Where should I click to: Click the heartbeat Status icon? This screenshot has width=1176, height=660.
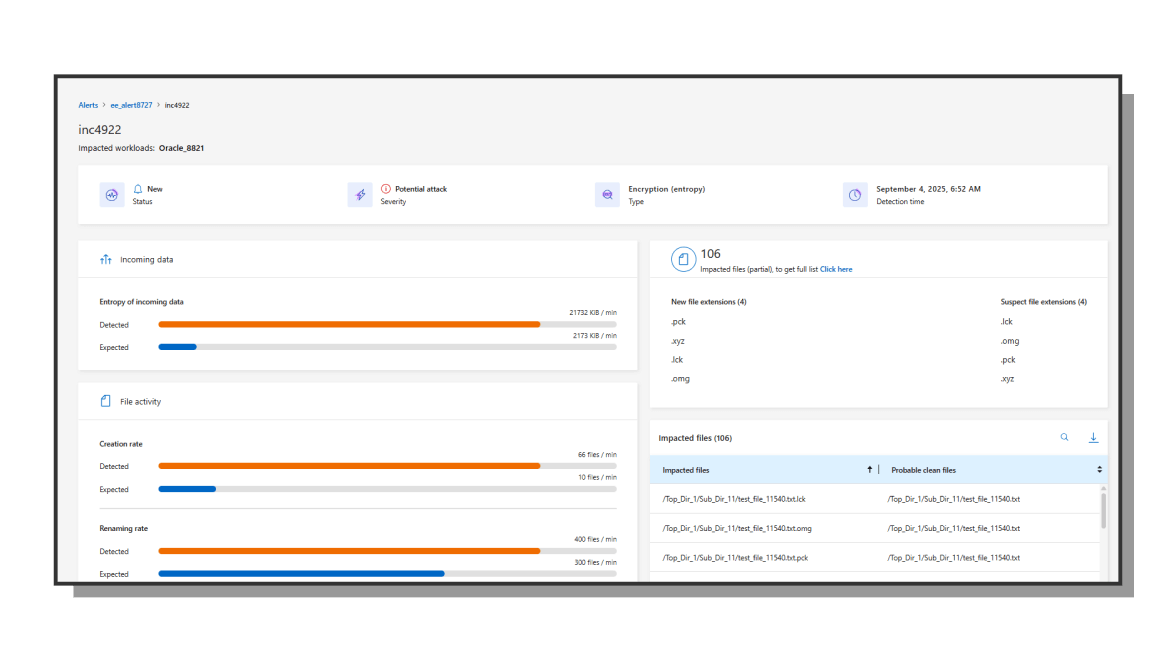pos(112,195)
